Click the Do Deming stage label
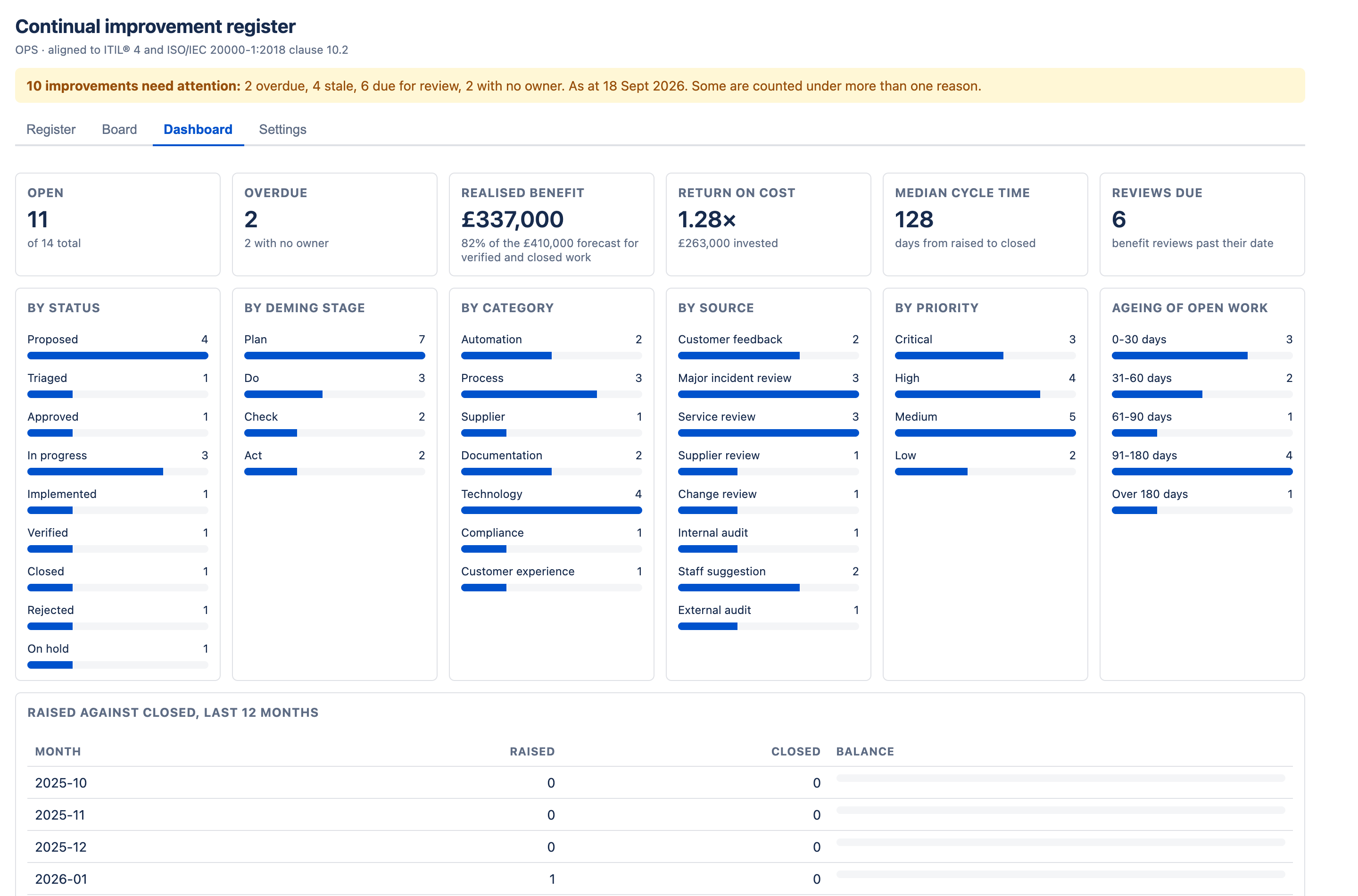 pyautogui.click(x=251, y=378)
